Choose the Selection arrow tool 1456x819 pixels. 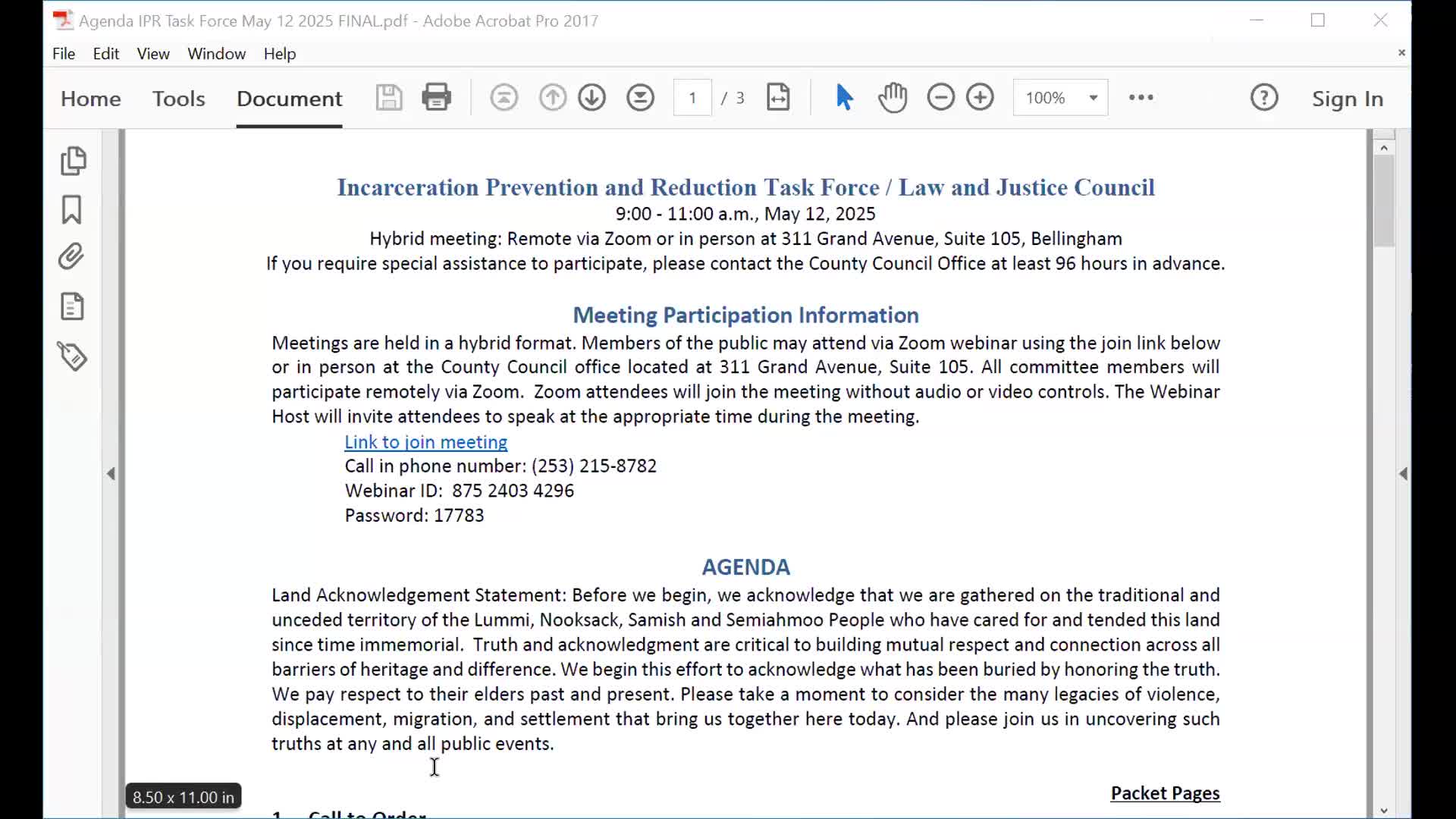coord(844,97)
